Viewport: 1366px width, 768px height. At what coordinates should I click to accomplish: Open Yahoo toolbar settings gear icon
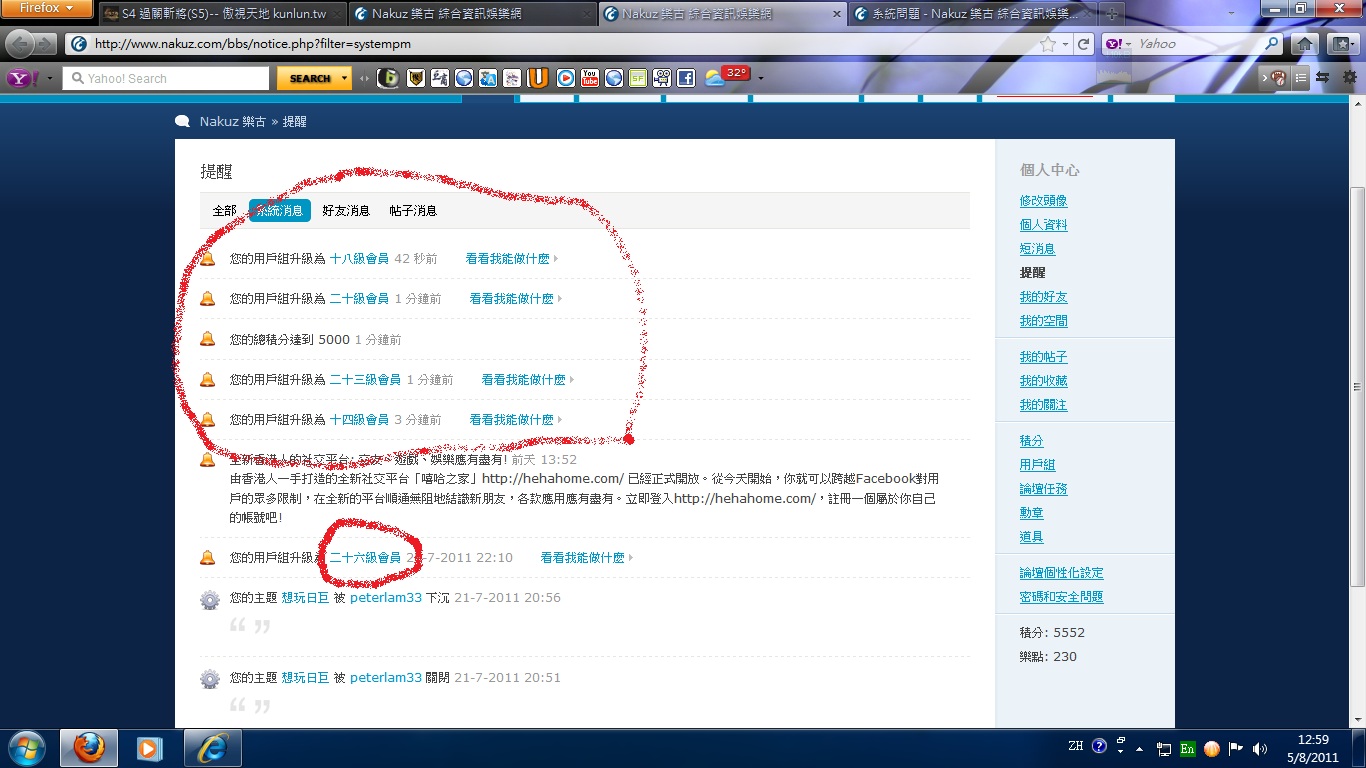pyautogui.click(x=1350, y=78)
